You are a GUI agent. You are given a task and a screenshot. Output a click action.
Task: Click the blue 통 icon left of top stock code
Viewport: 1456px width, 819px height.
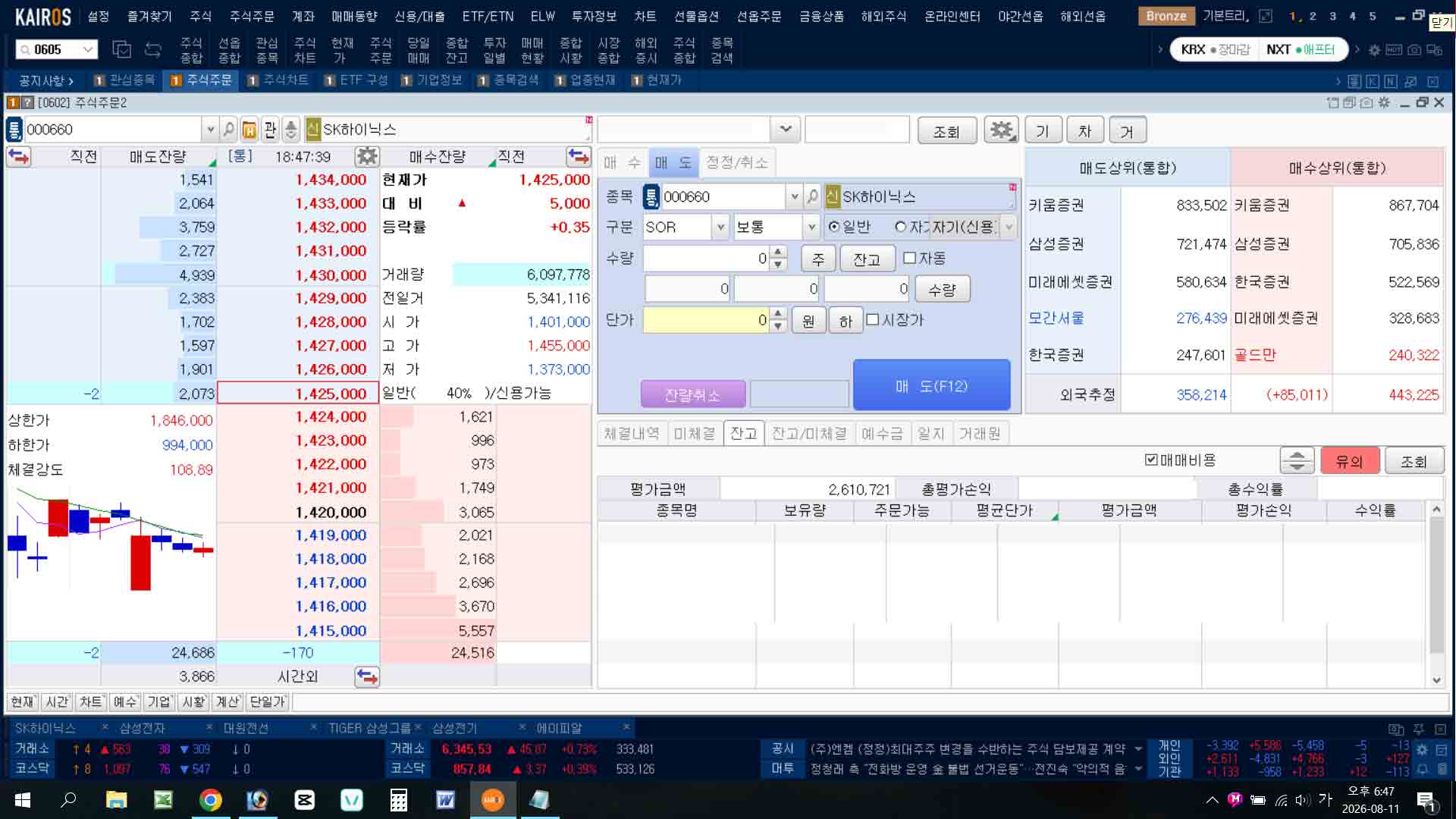(14, 130)
